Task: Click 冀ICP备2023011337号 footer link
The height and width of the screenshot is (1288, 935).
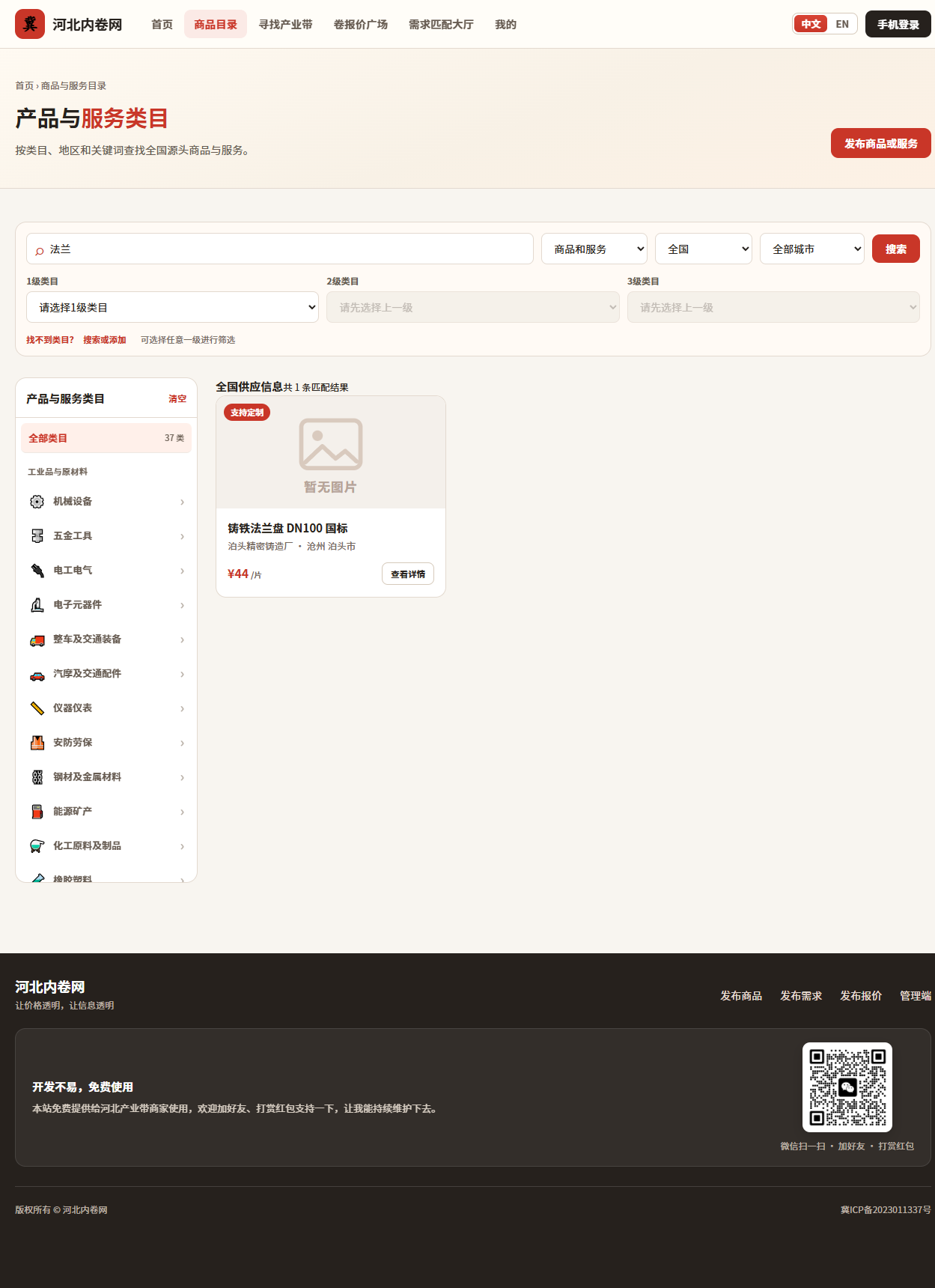Action: click(886, 1209)
